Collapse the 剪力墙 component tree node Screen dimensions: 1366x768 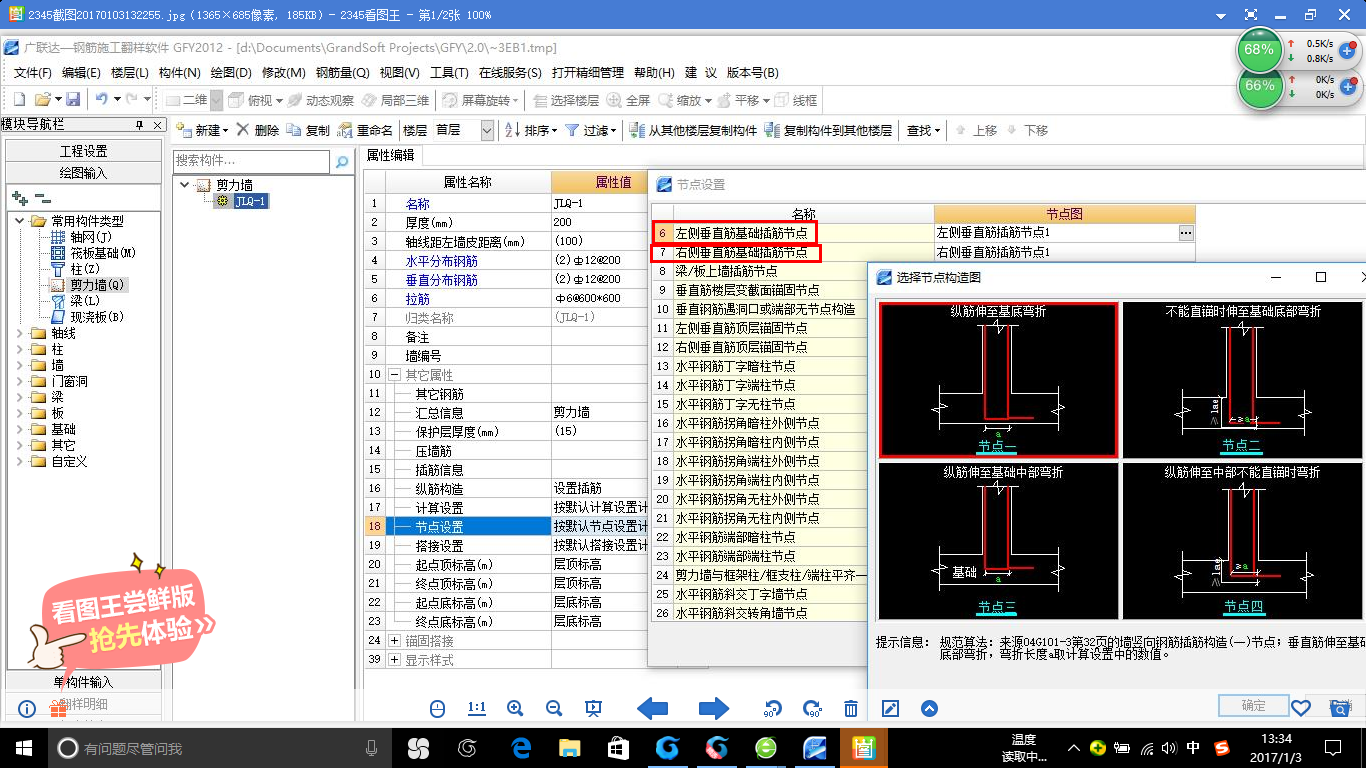[x=185, y=185]
